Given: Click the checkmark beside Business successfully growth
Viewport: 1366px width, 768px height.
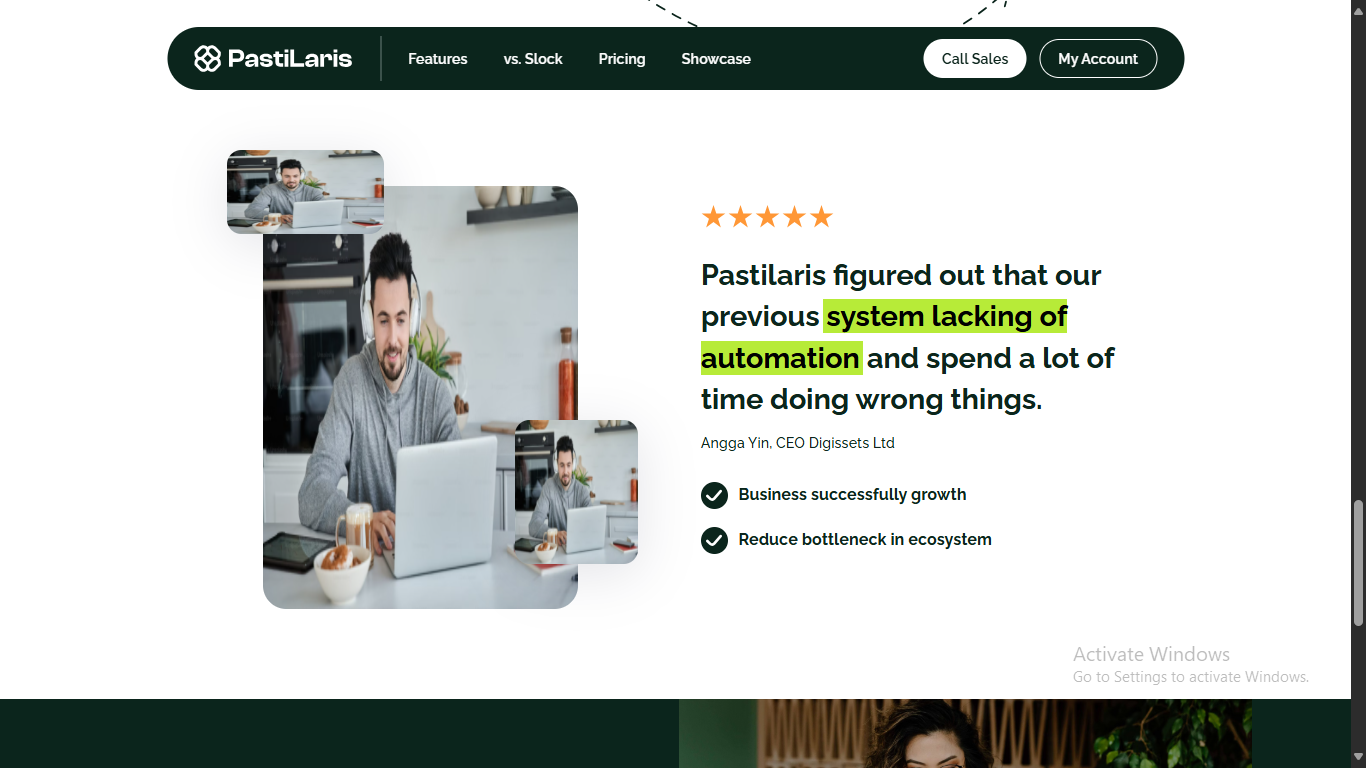Looking at the screenshot, I should coord(714,495).
